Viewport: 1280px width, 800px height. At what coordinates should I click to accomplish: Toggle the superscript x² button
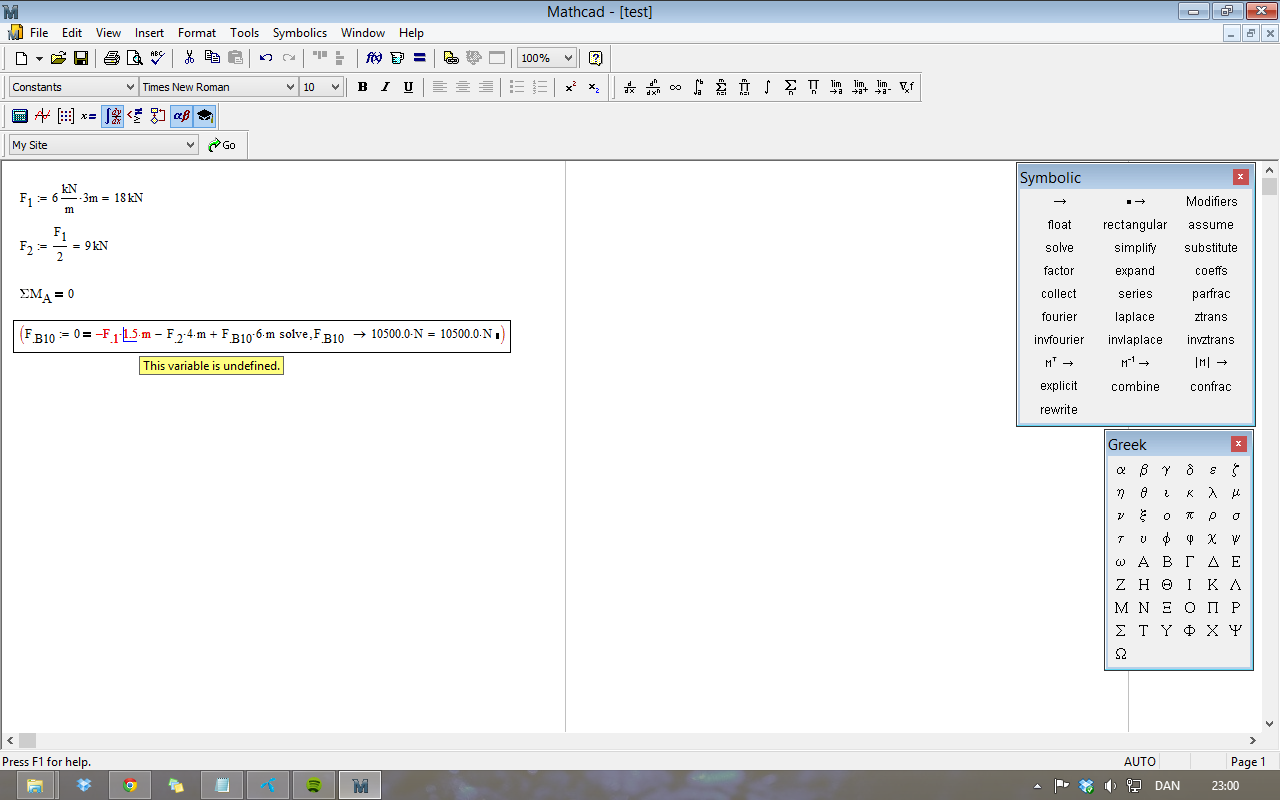click(570, 87)
